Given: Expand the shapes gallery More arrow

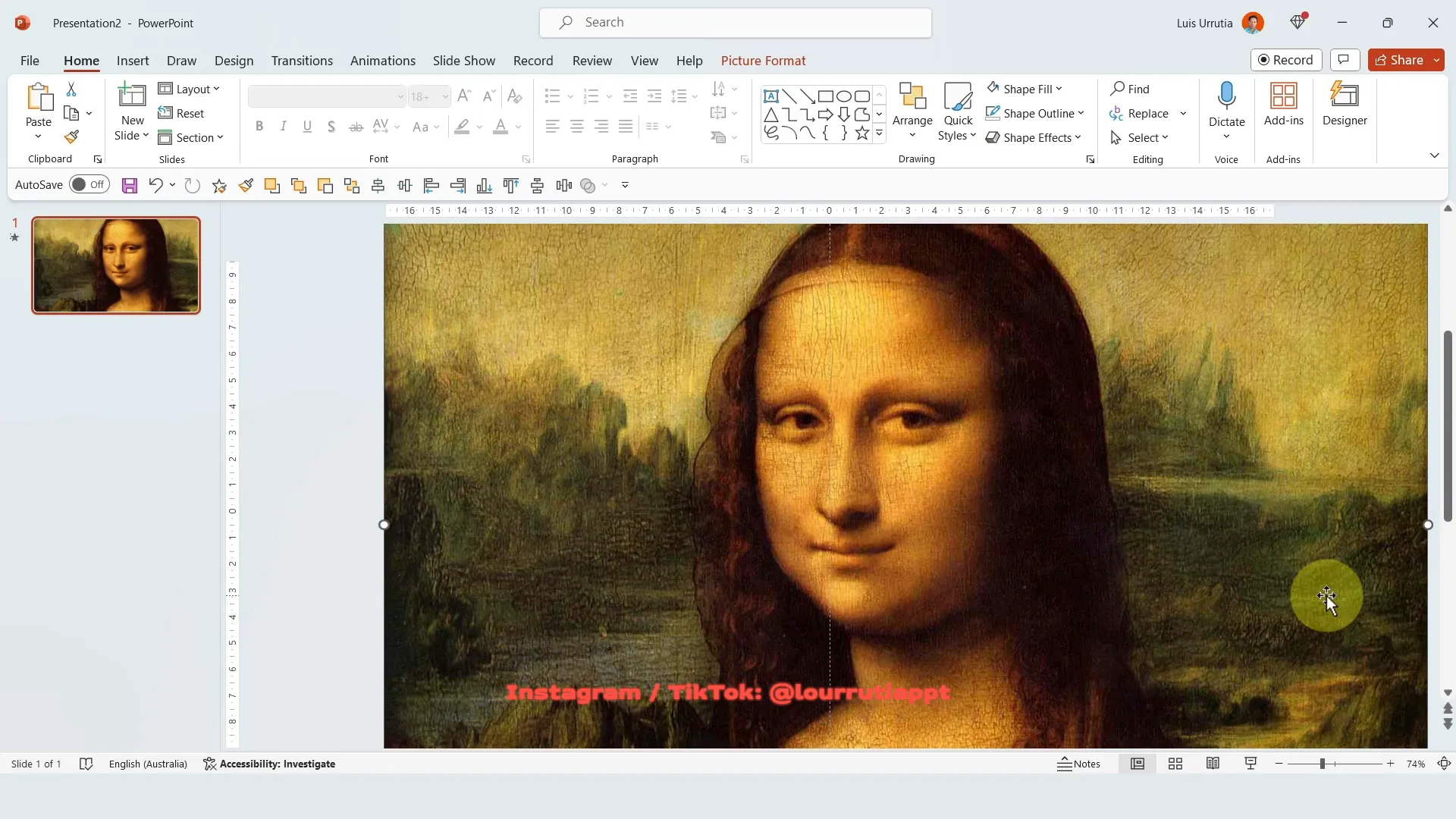Looking at the screenshot, I should tap(879, 133).
